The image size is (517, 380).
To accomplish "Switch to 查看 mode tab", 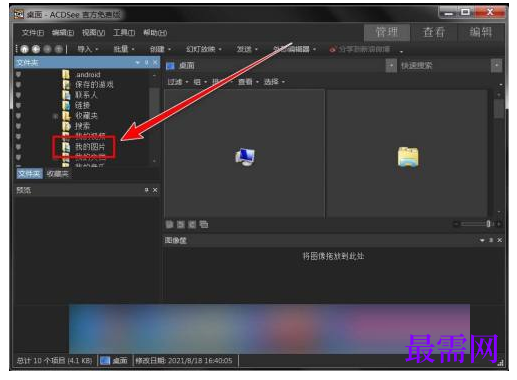I will pos(434,32).
